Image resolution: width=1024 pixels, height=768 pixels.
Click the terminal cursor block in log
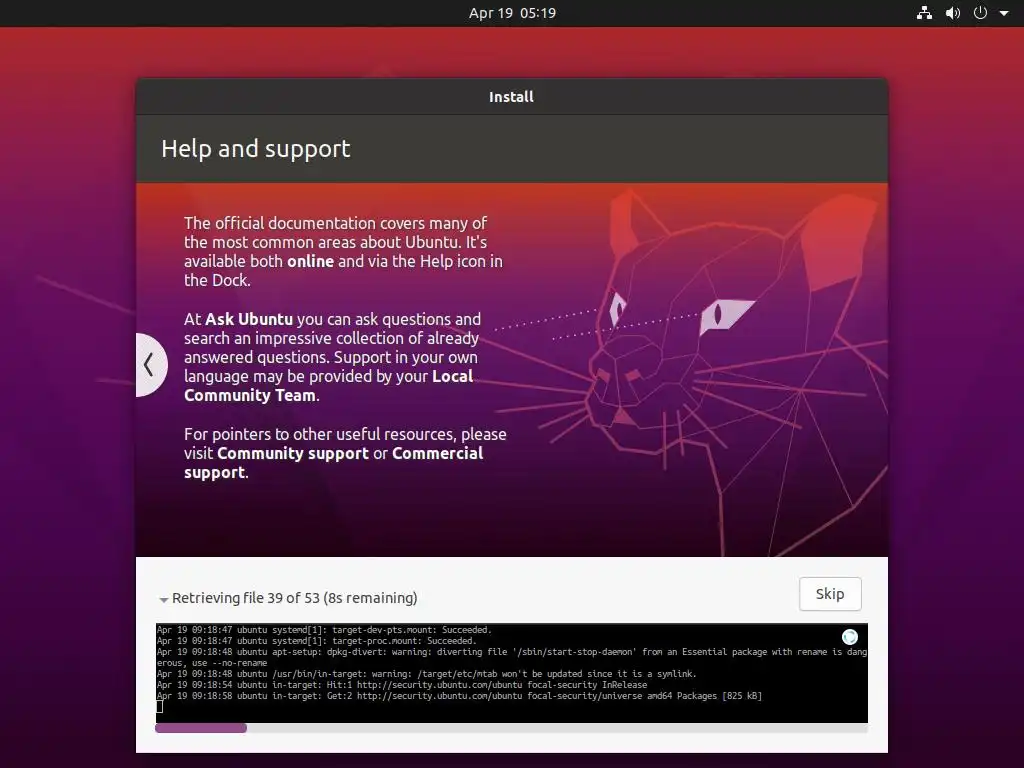tap(159, 707)
